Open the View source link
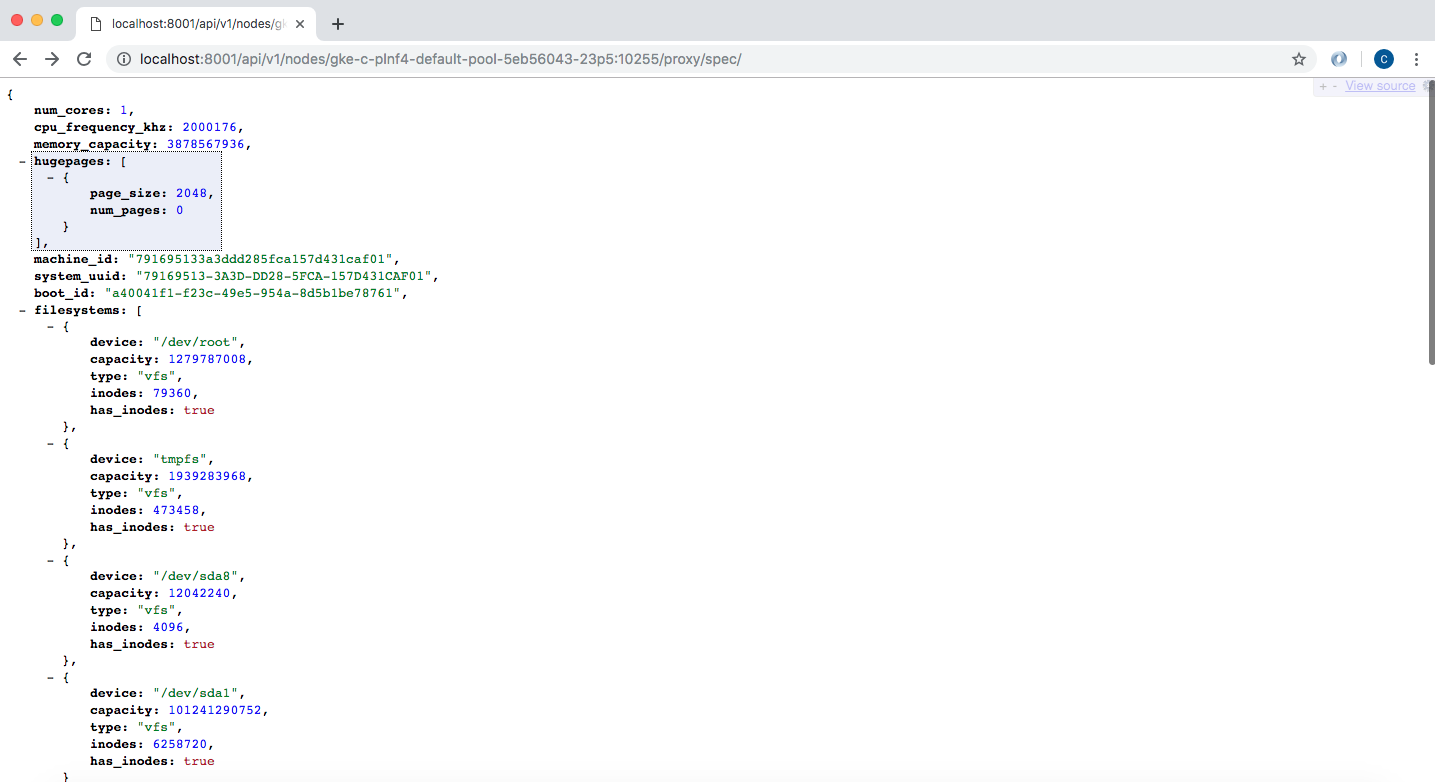1435x782 pixels. [1380, 86]
